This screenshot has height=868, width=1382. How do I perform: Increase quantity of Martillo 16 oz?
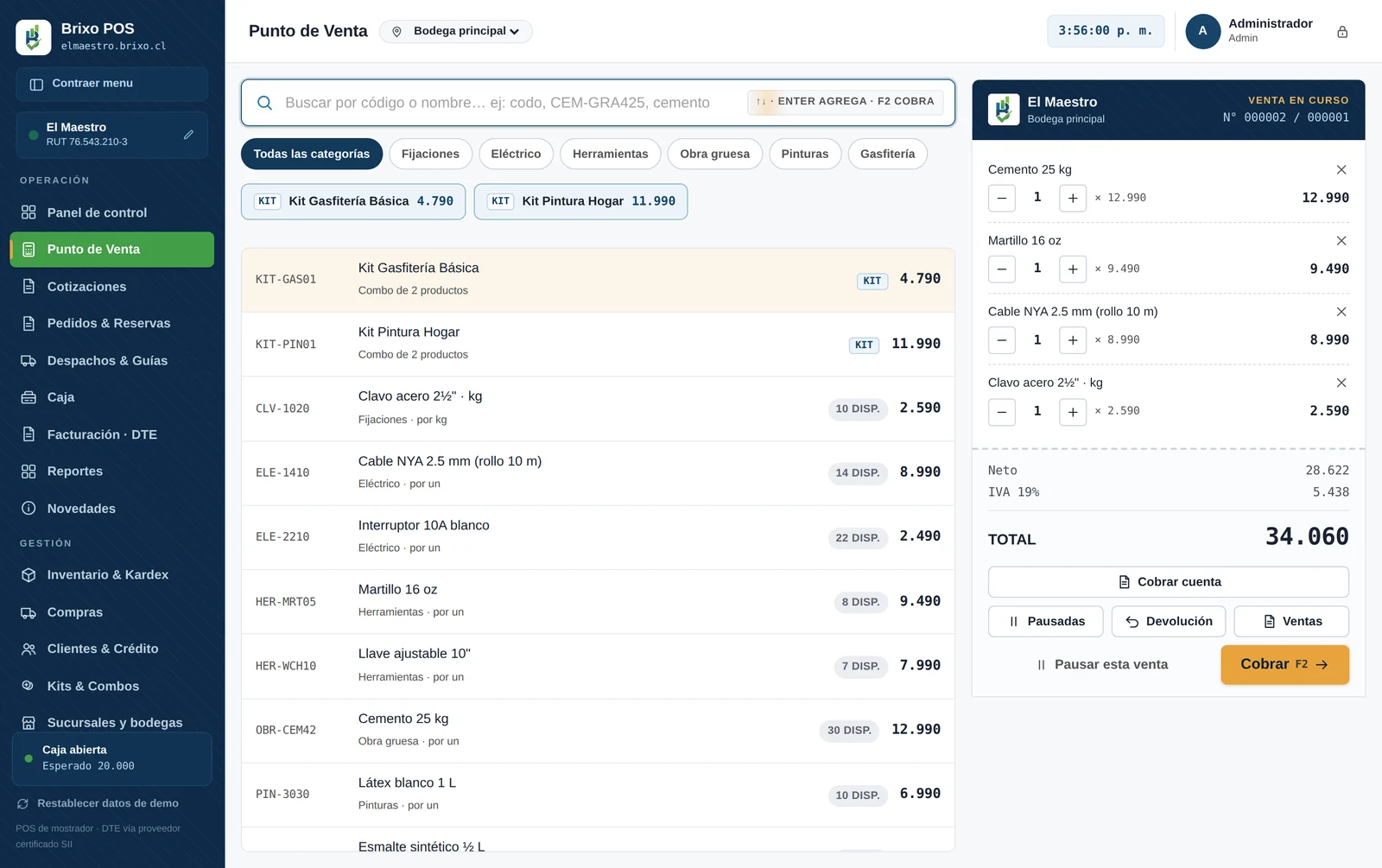click(1073, 269)
